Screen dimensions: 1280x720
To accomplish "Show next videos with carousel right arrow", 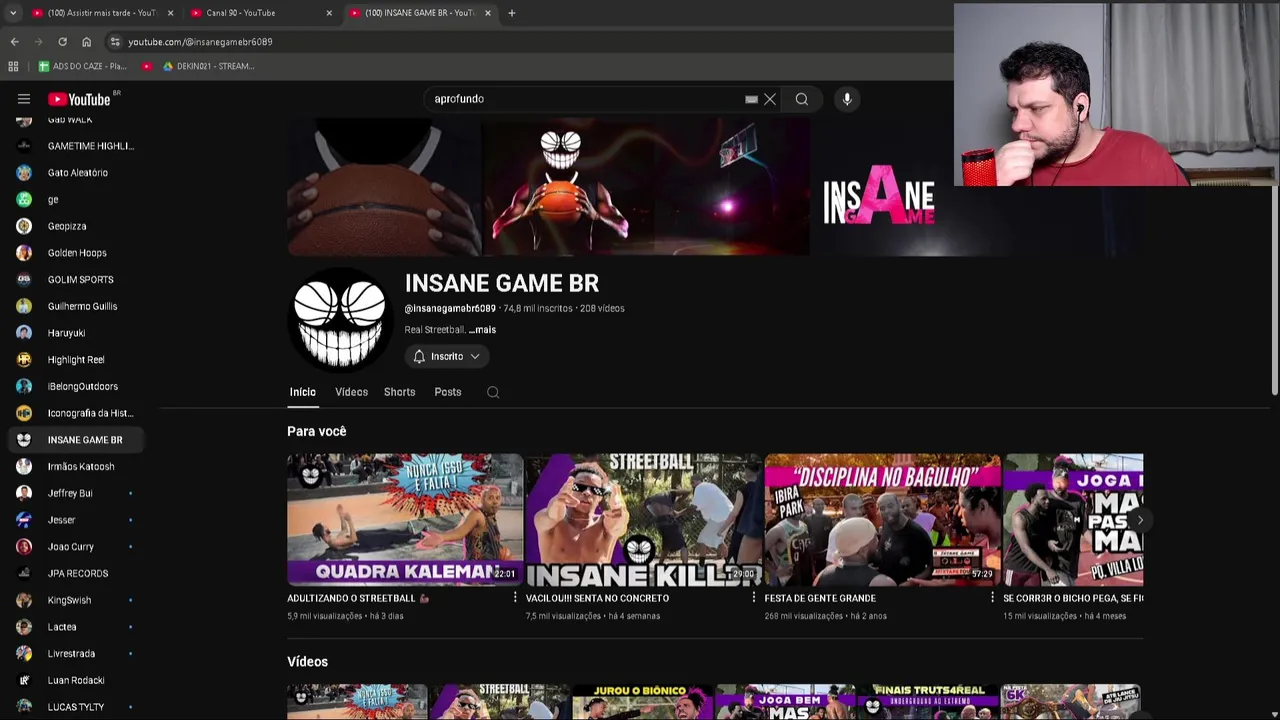I will click(1139, 520).
